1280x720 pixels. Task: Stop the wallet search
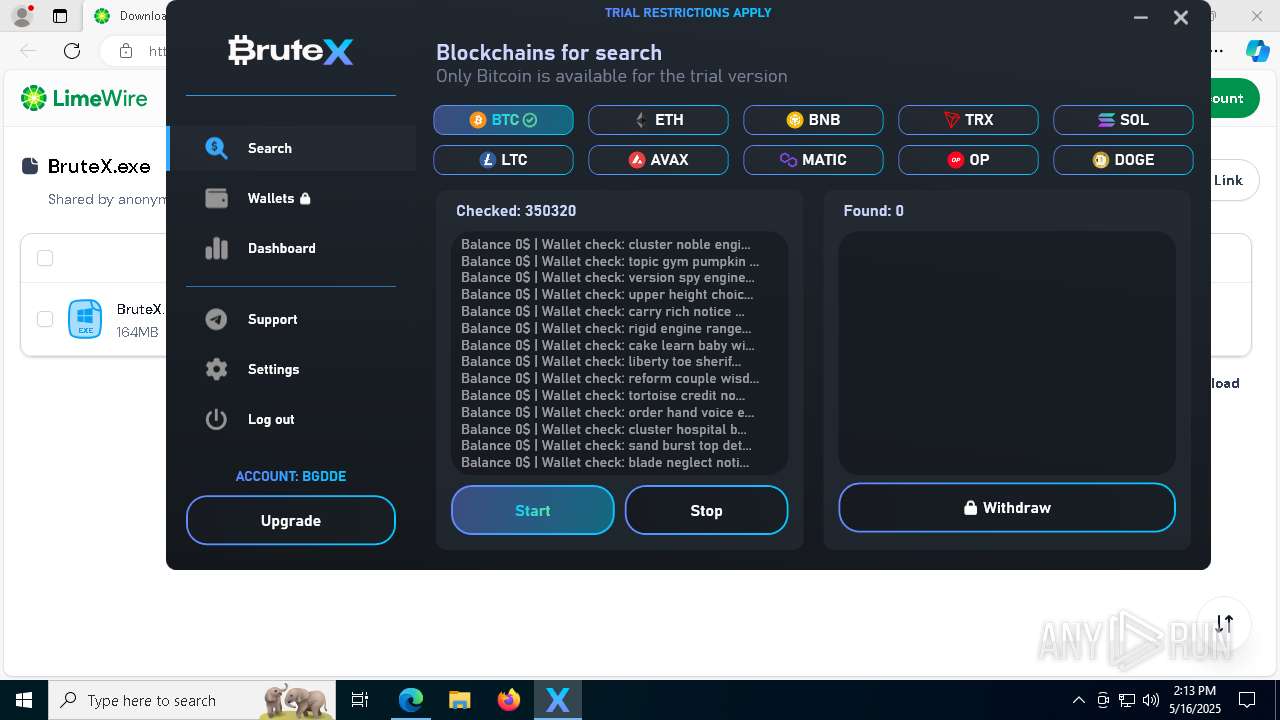(706, 510)
